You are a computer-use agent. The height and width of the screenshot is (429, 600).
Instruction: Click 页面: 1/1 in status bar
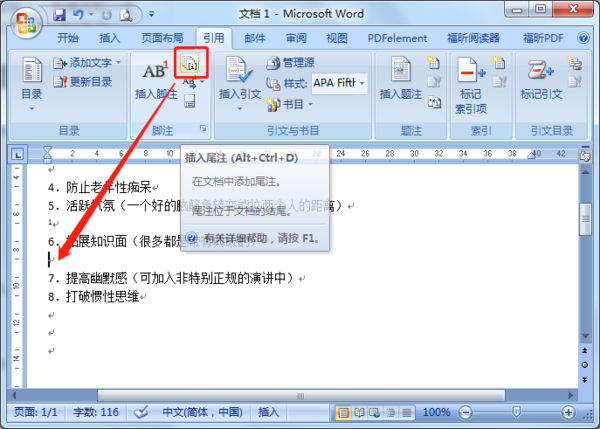[x=36, y=412]
